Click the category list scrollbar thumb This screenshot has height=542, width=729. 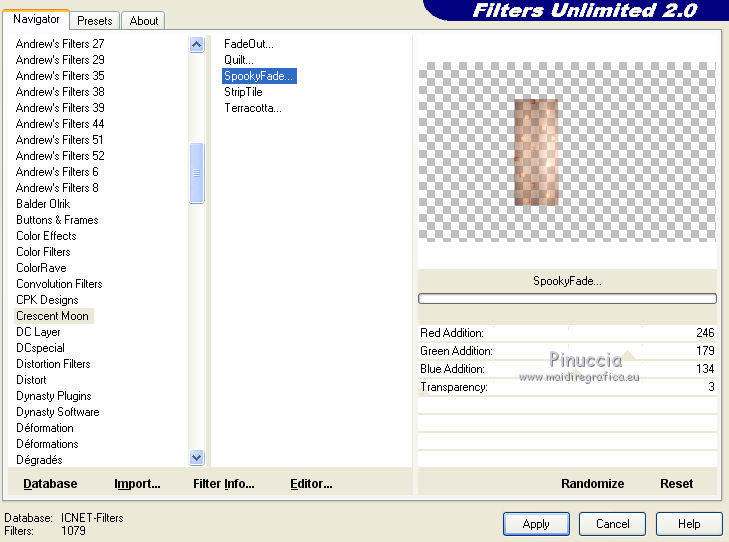click(197, 173)
